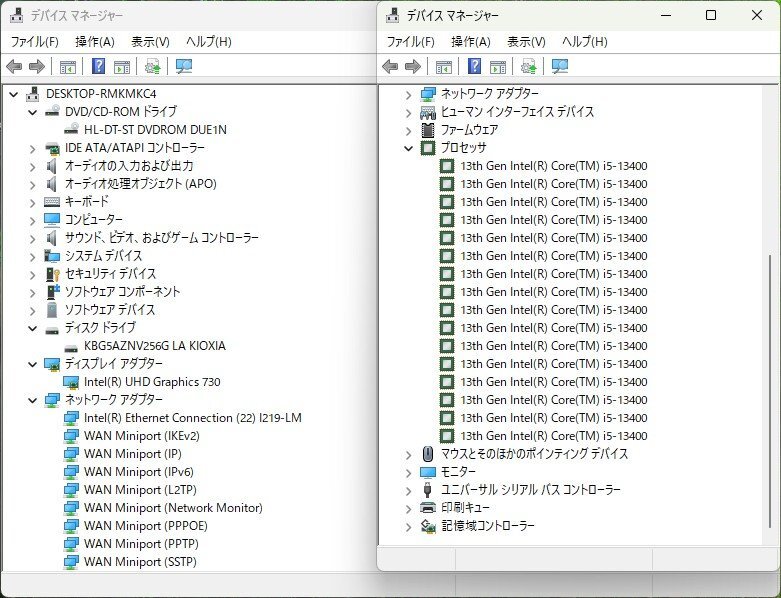Select サウンド、ビデオ、およびゲーム コントローラー label
781x598 pixels.
click(162, 238)
